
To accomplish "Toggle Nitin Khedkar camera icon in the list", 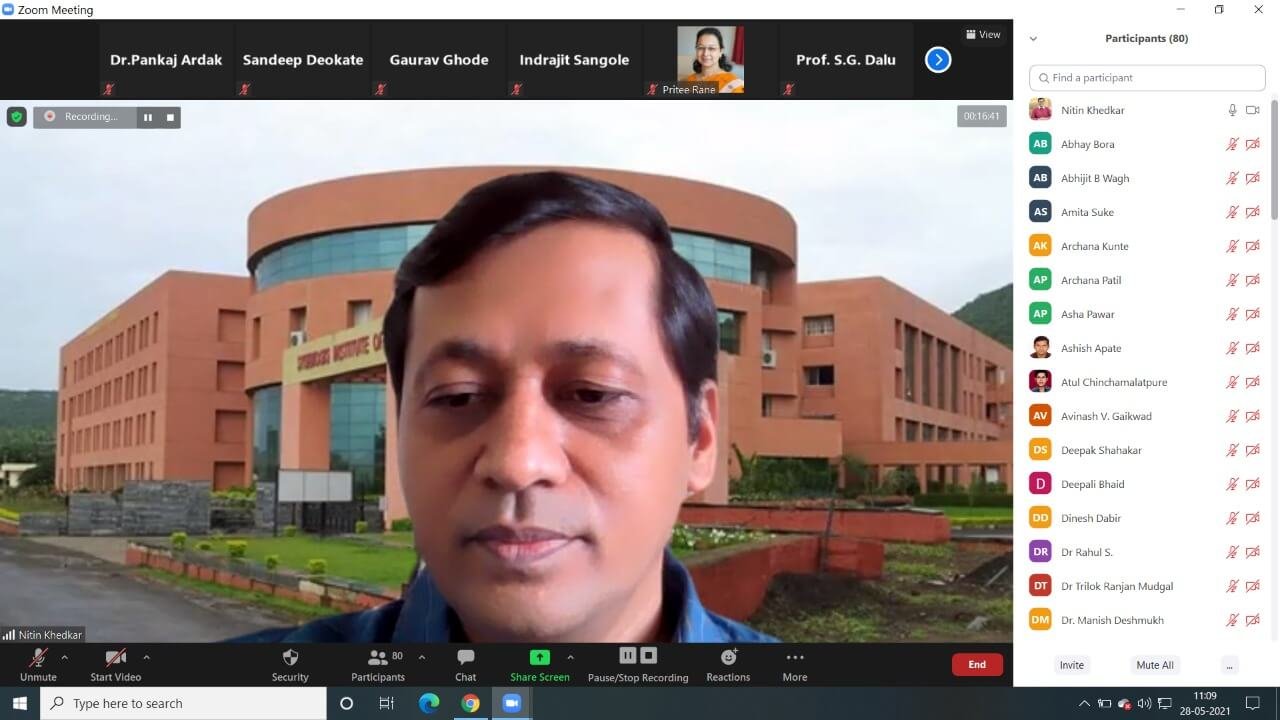I will [1252, 110].
